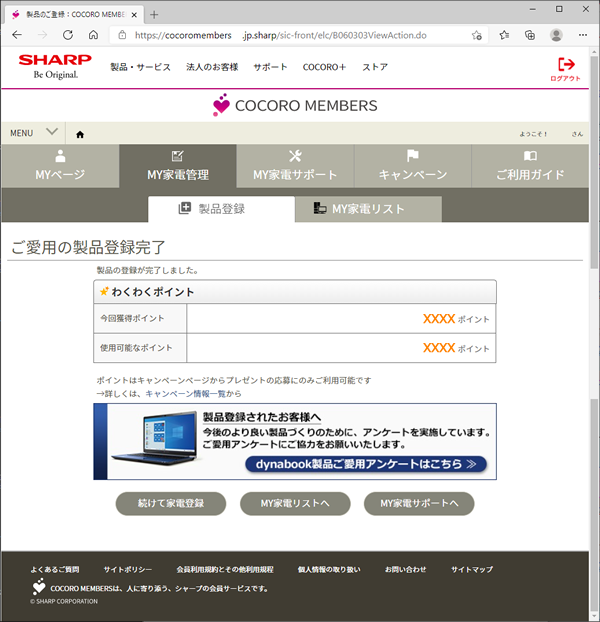Click the COCORO MEMBERS heart logo
Viewport: 600px width, 622px height.
pyautogui.click(x=221, y=105)
